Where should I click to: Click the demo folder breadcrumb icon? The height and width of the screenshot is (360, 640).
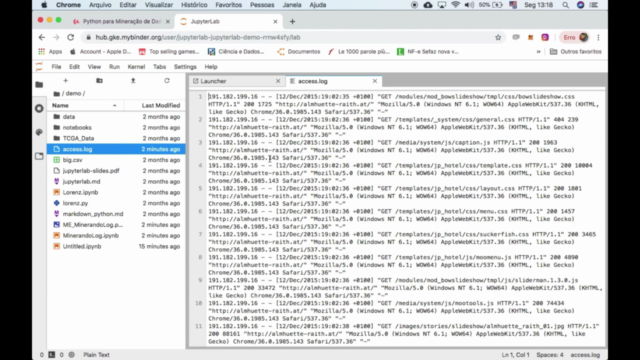(56, 93)
